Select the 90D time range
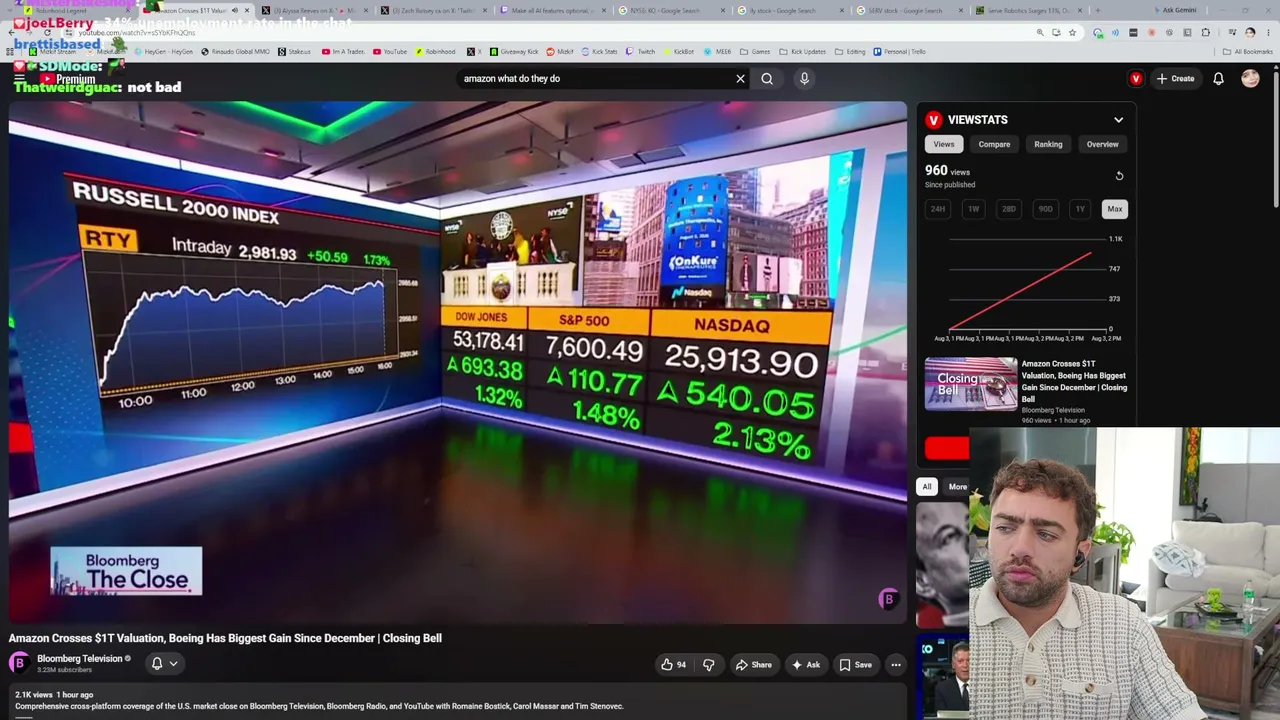This screenshot has height=720, width=1280. (1045, 209)
